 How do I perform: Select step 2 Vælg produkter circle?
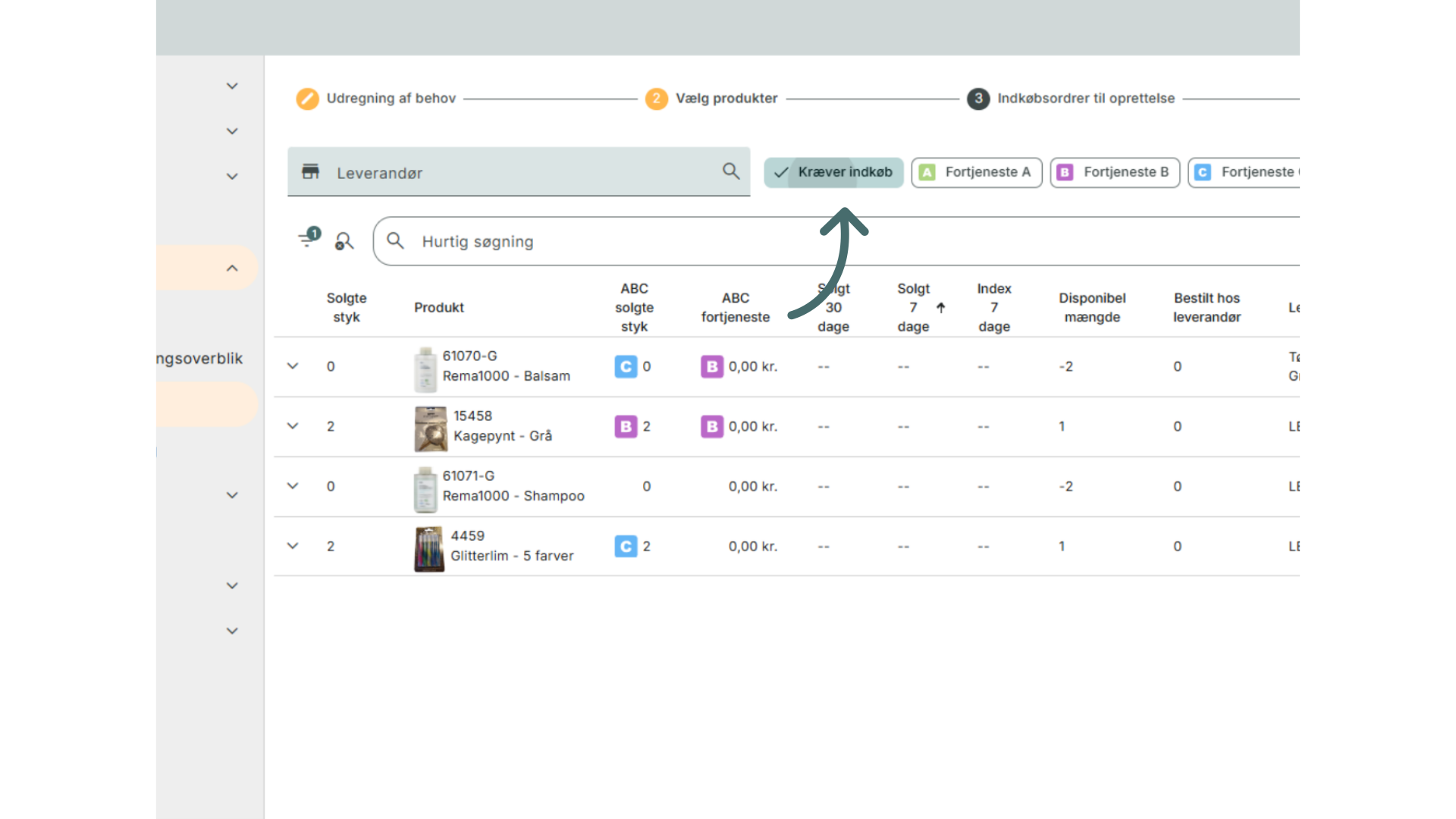click(x=657, y=99)
